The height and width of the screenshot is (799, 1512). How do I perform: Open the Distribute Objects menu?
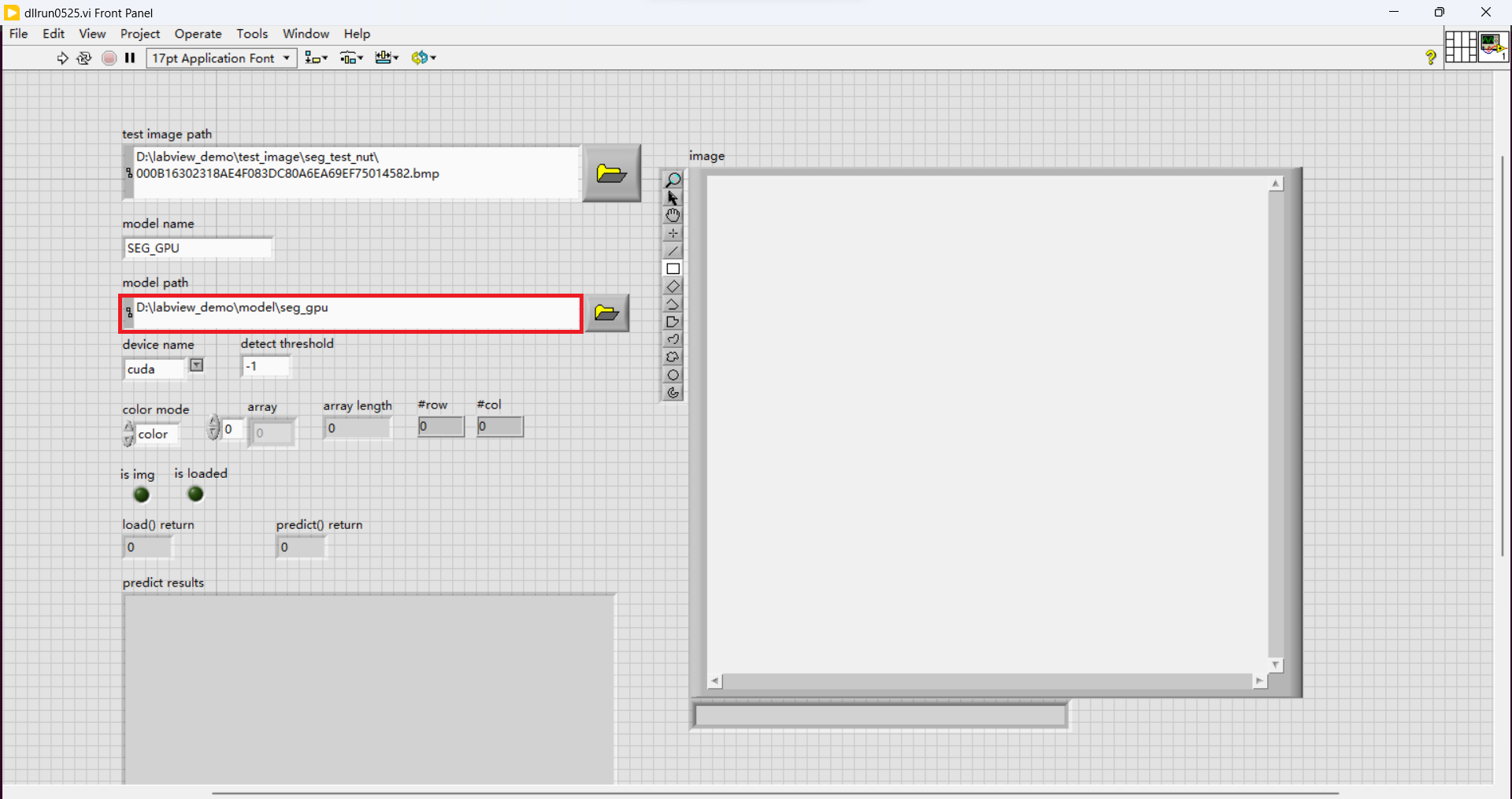click(x=351, y=57)
